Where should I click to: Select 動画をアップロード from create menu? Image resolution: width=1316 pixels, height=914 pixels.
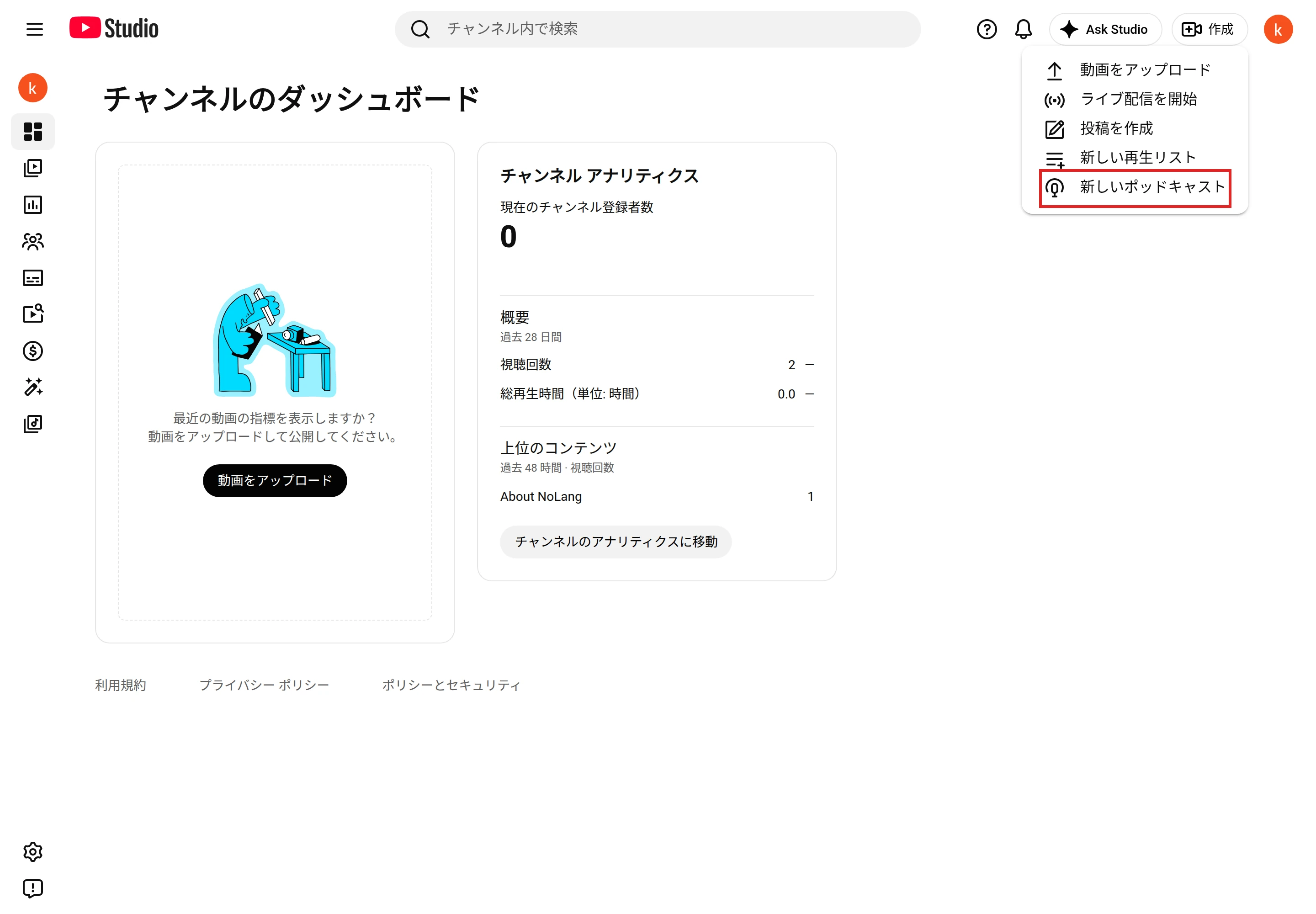1134,70
